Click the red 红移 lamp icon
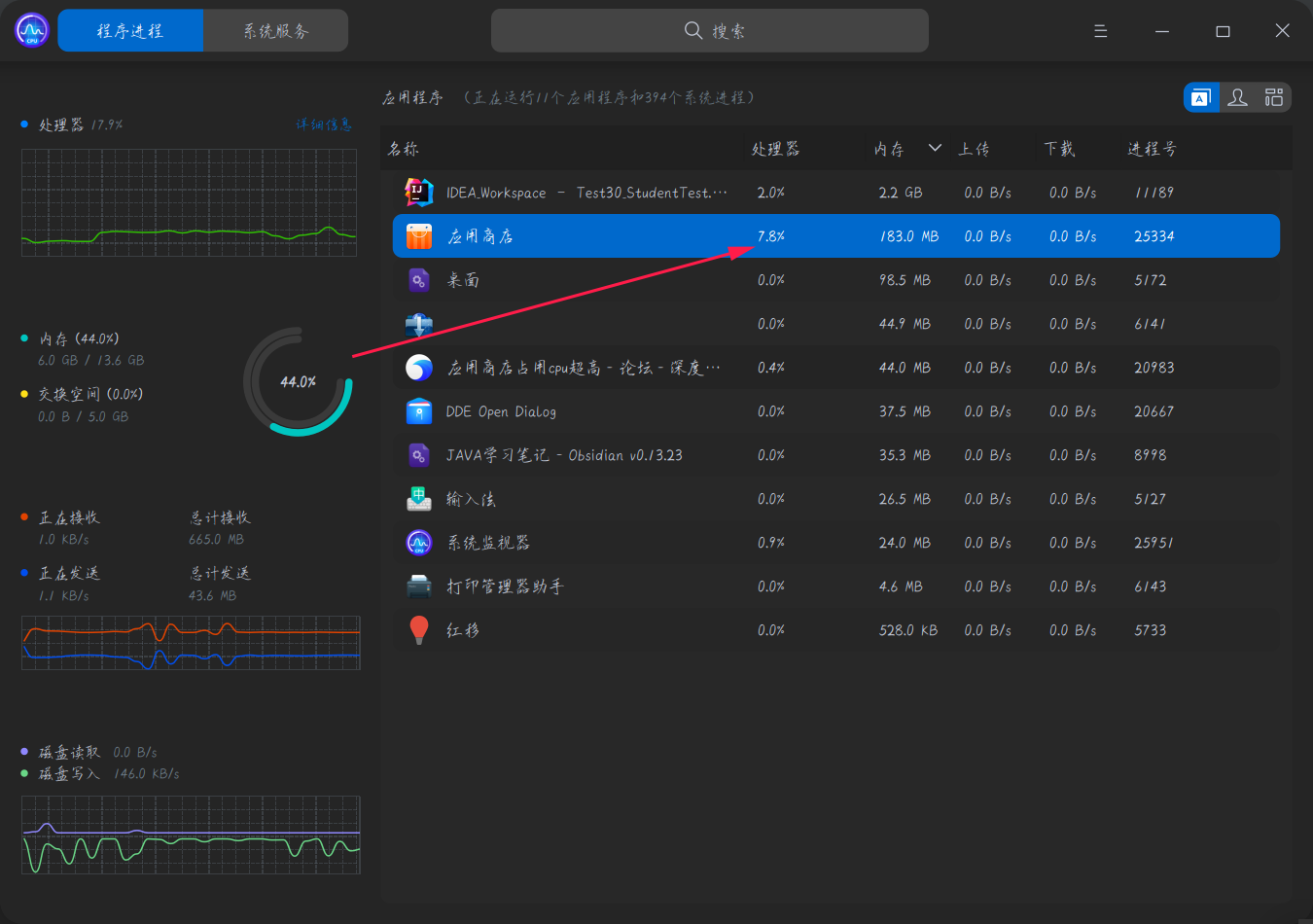This screenshot has width=1313, height=924. pyautogui.click(x=418, y=629)
